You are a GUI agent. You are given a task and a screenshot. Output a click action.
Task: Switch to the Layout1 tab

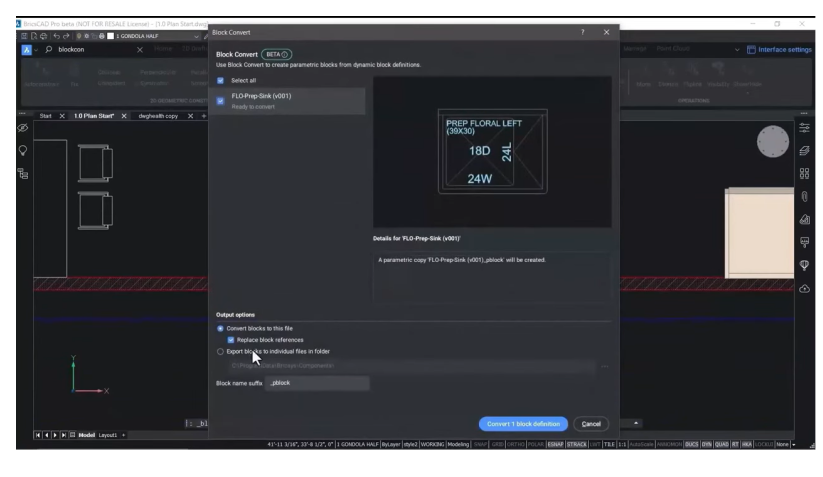(108, 435)
